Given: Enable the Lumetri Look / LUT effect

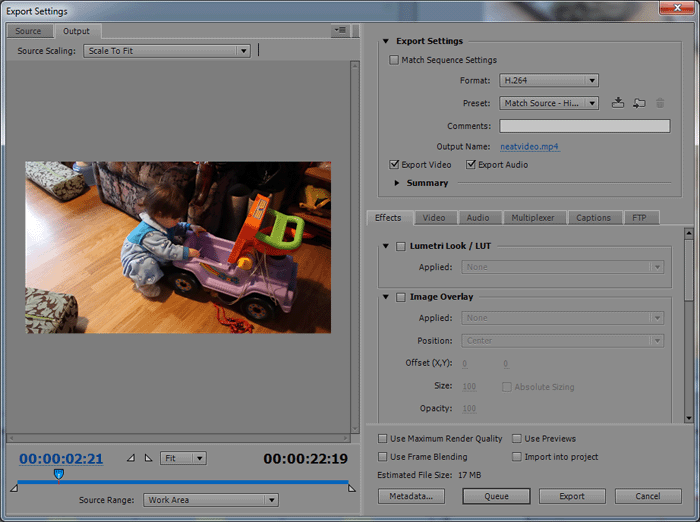Looking at the screenshot, I should click(401, 246).
